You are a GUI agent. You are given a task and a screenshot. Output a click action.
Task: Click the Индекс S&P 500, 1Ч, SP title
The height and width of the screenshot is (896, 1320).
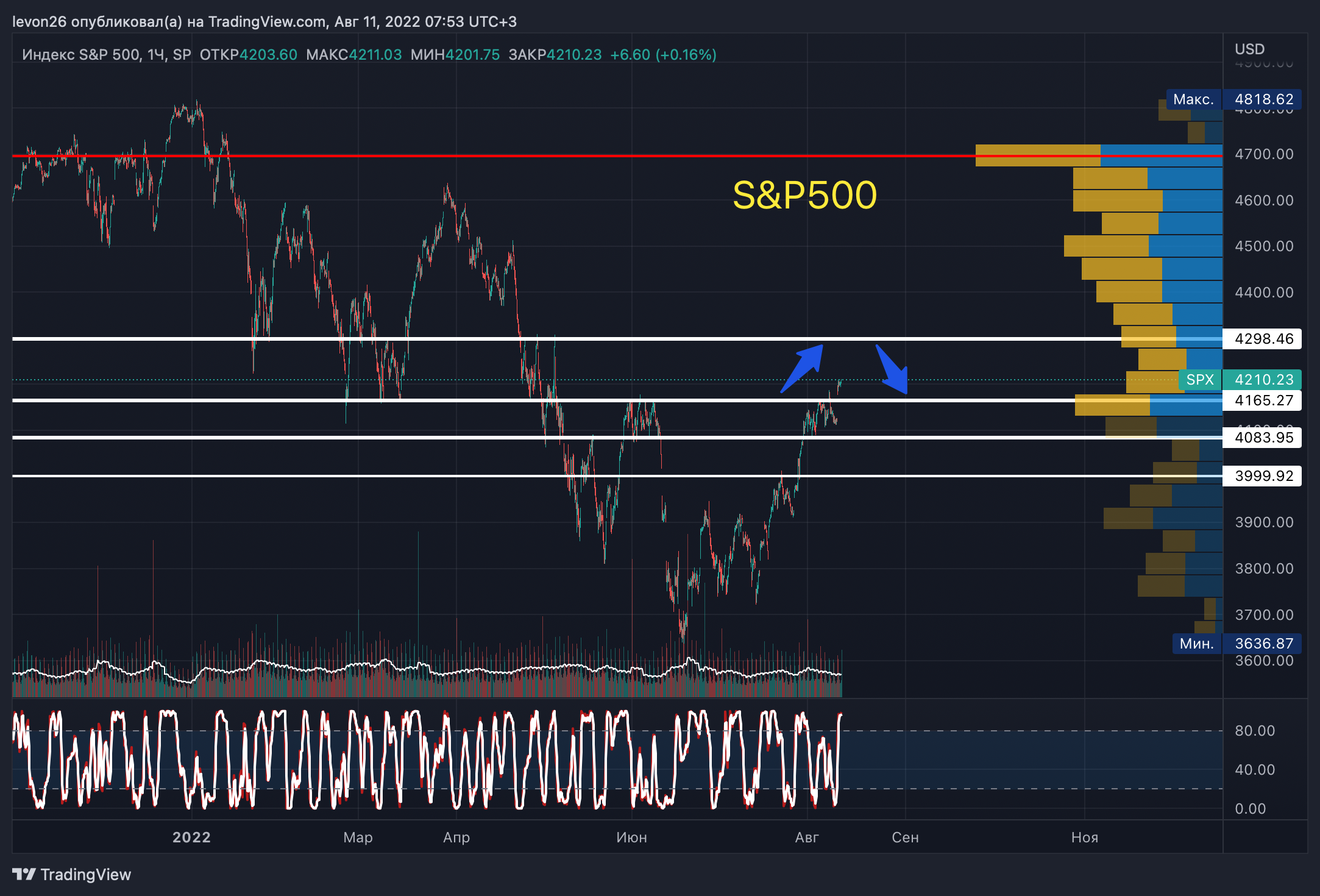click(x=107, y=55)
